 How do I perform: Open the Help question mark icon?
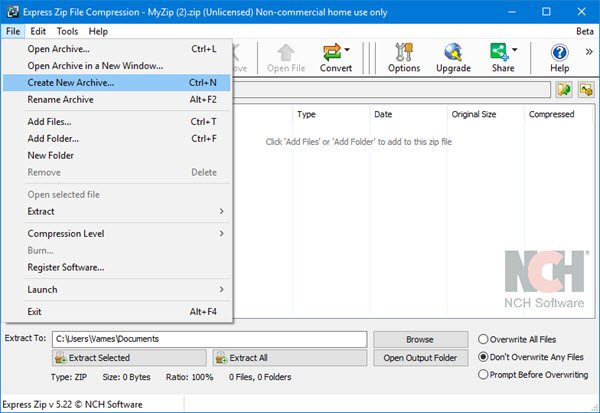(x=559, y=52)
